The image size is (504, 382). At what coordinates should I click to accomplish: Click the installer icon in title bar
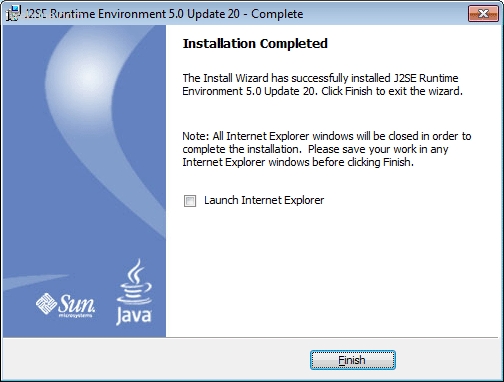coord(14,14)
